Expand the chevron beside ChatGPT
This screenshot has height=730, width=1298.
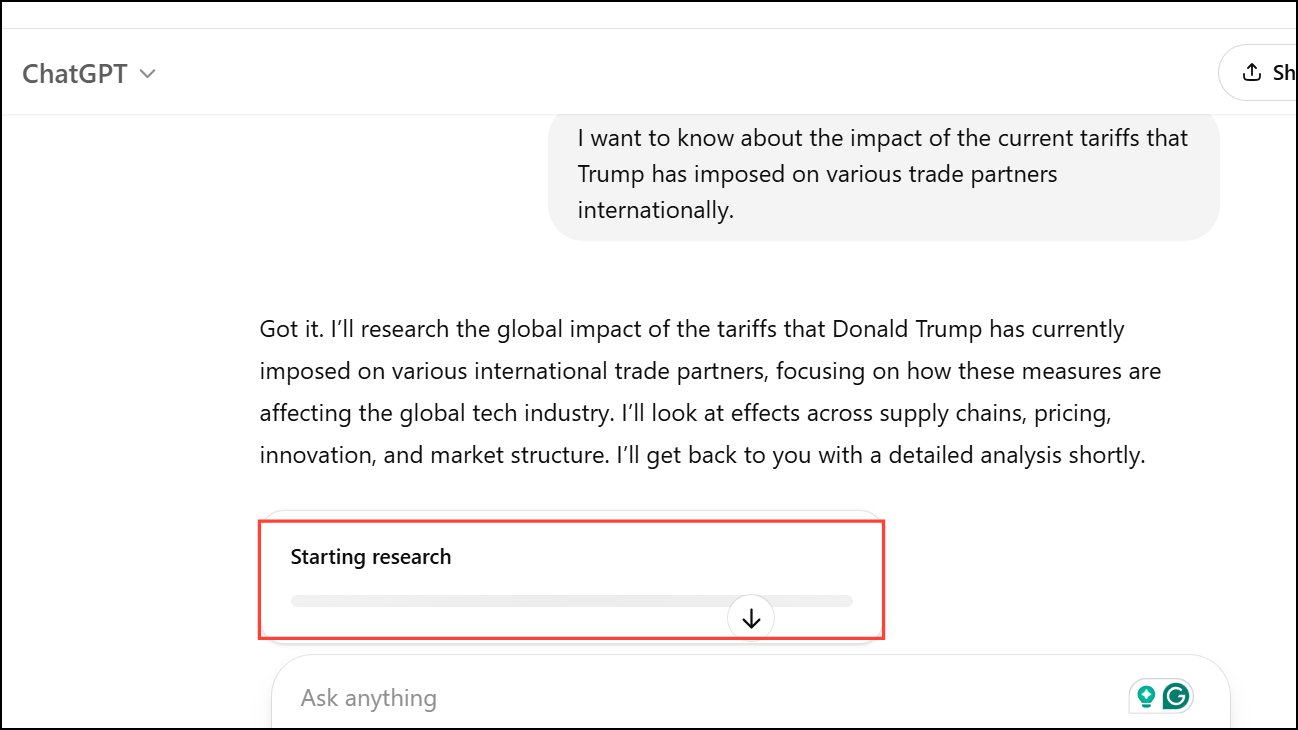[147, 74]
